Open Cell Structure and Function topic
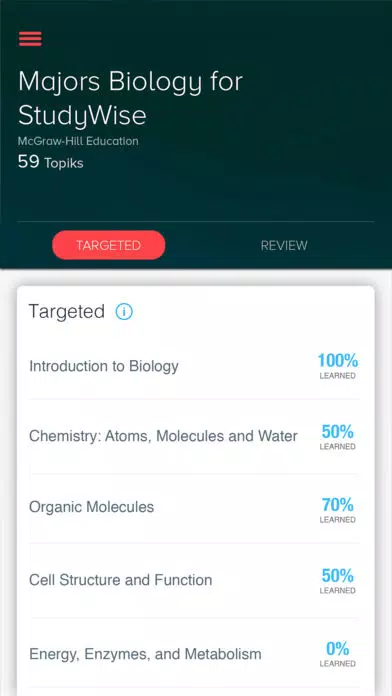The image size is (392, 696). (194, 580)
